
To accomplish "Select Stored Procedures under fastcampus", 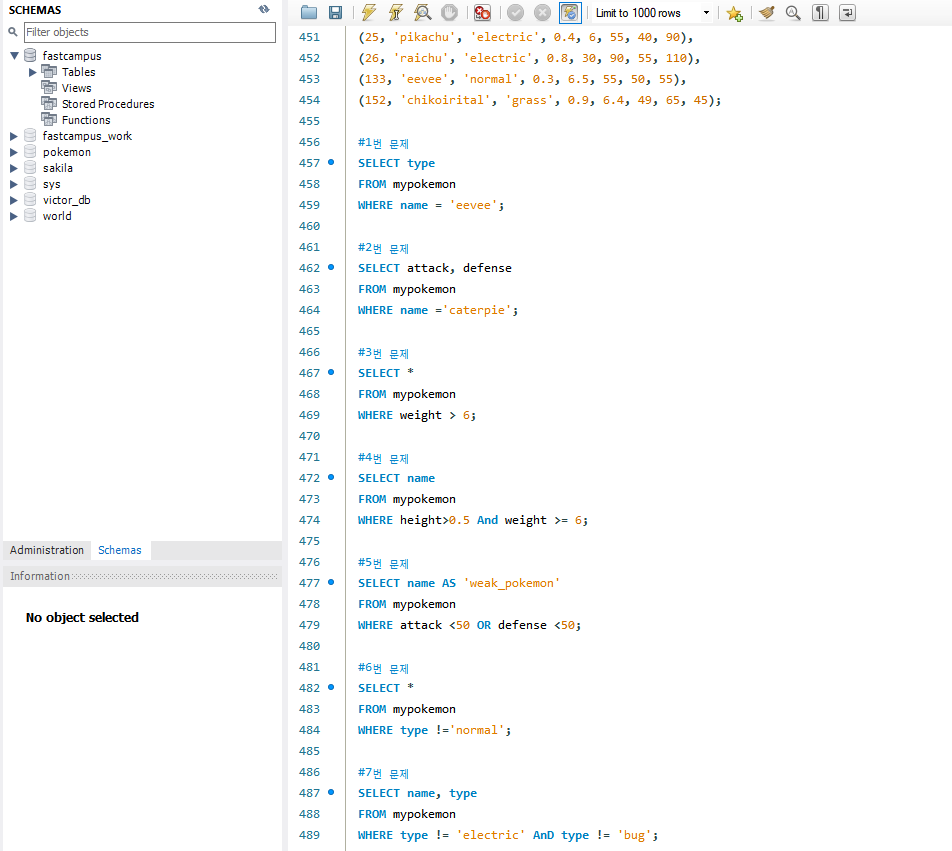I will (108, 104).
